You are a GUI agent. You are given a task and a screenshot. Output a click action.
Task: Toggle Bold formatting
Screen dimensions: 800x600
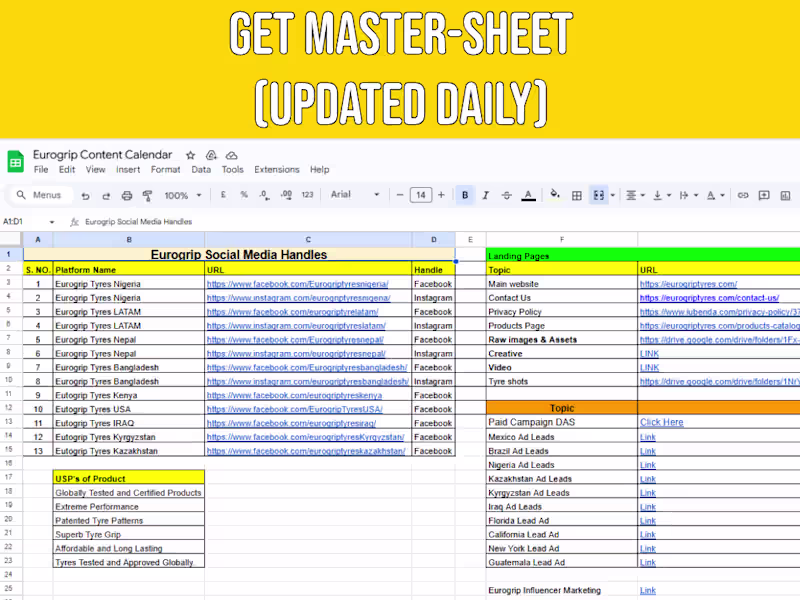[465, 195]
